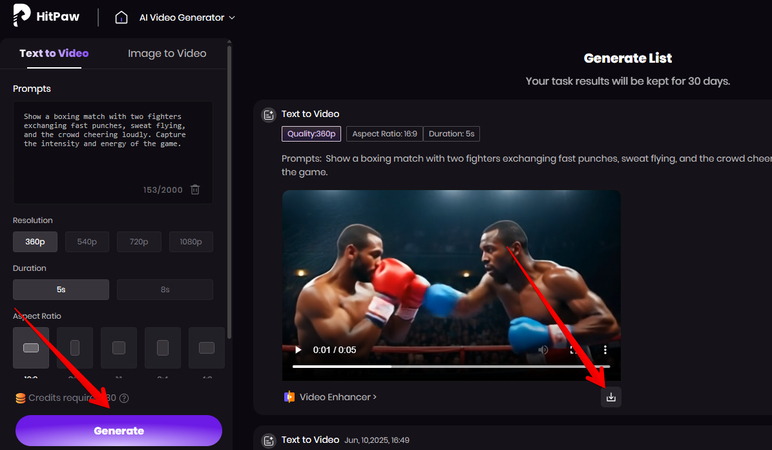Download the generated boxing video
The image size is (772, 450).
tap(611, 397)
